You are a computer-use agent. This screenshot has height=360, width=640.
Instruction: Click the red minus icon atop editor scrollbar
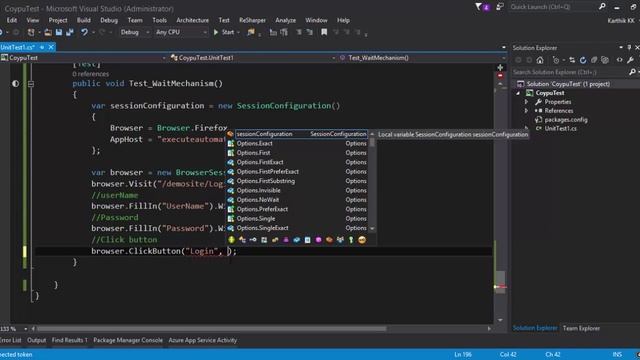500,76
